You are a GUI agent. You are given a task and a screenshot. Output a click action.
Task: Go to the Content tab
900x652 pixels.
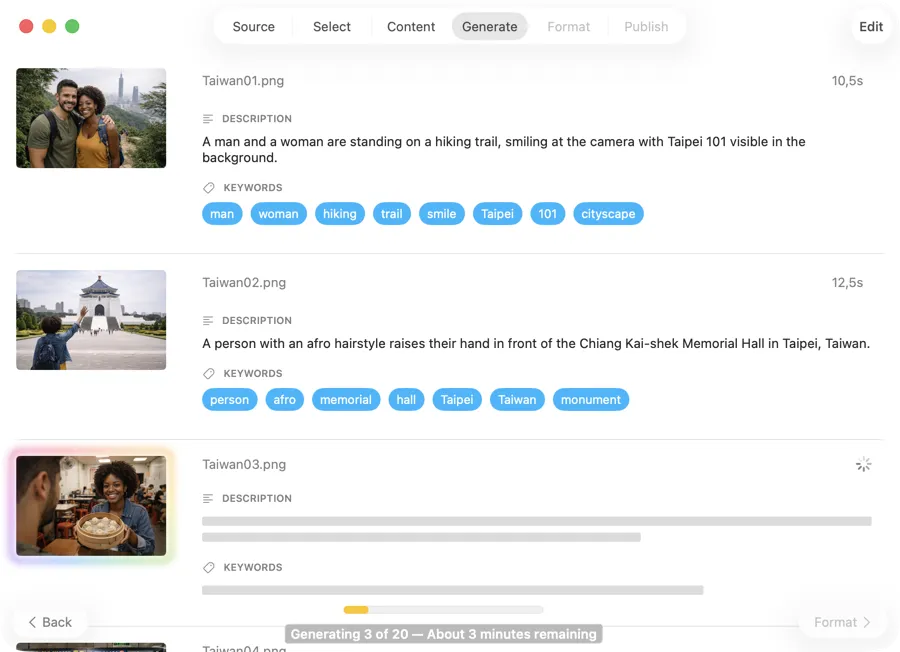coord(411,27)
